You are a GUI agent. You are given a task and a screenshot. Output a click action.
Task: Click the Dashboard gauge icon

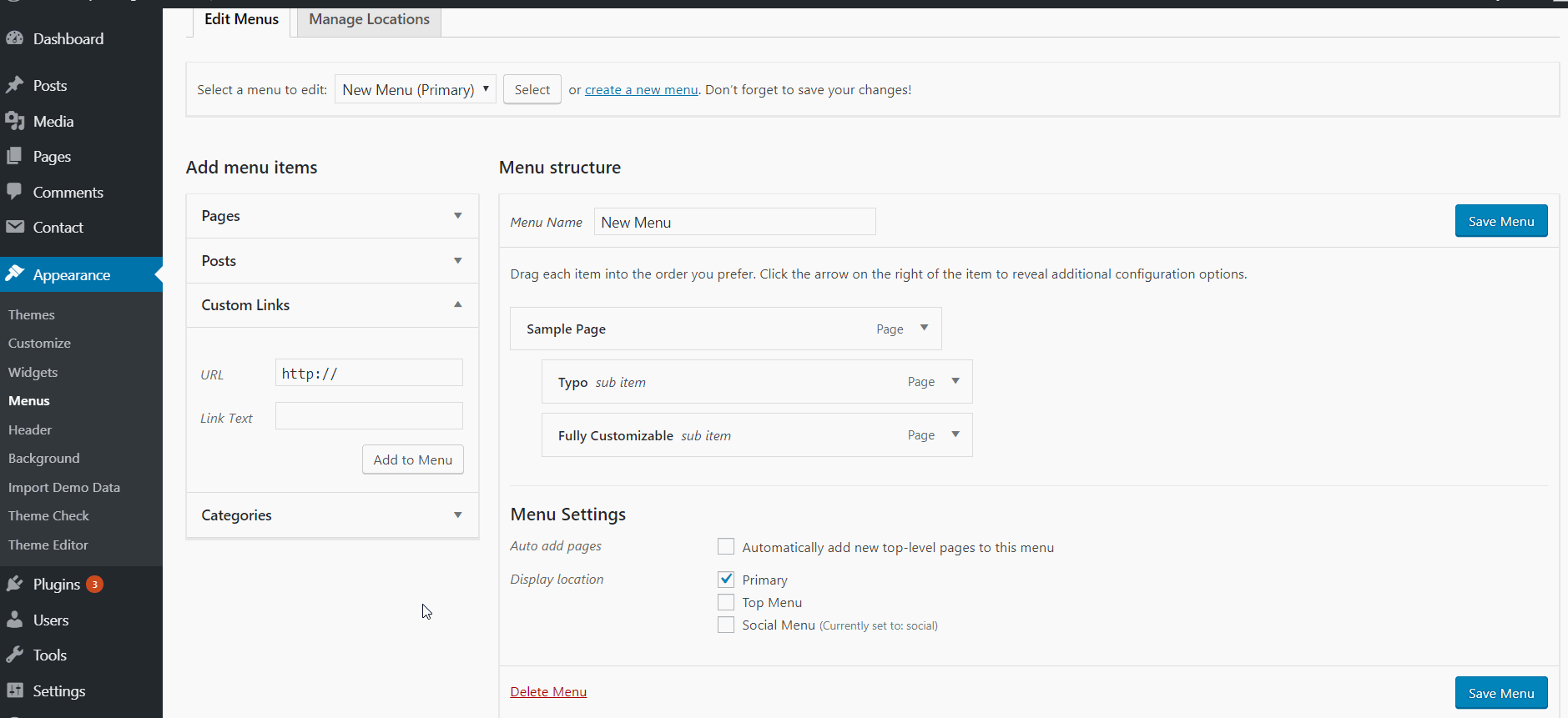[15, 38]
